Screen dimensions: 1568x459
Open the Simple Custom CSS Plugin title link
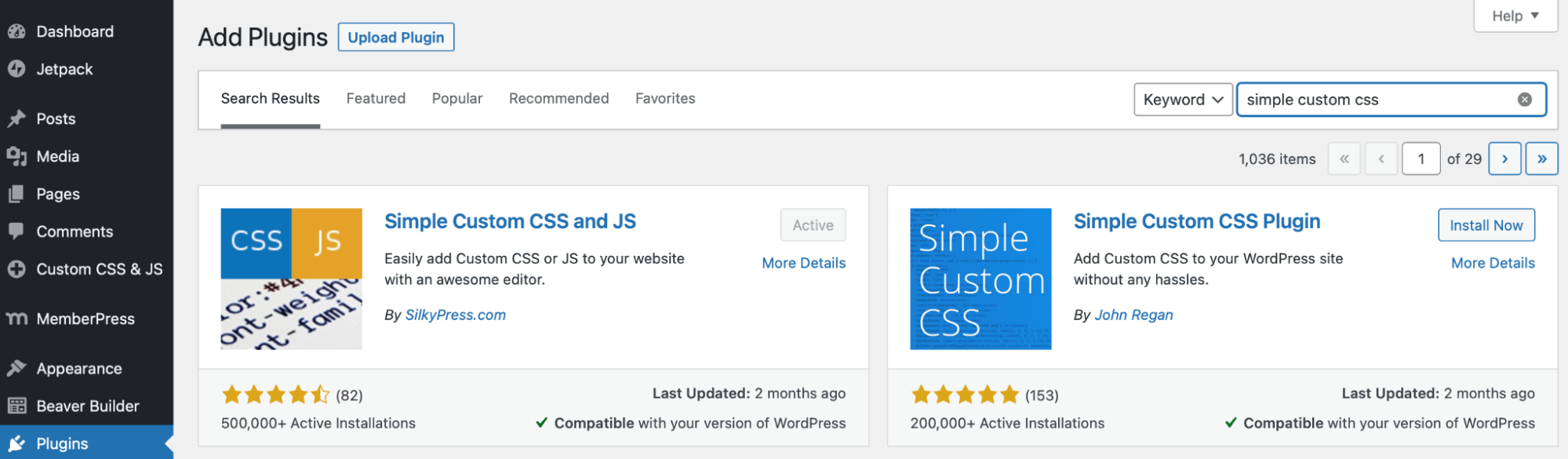[1196, 221]
